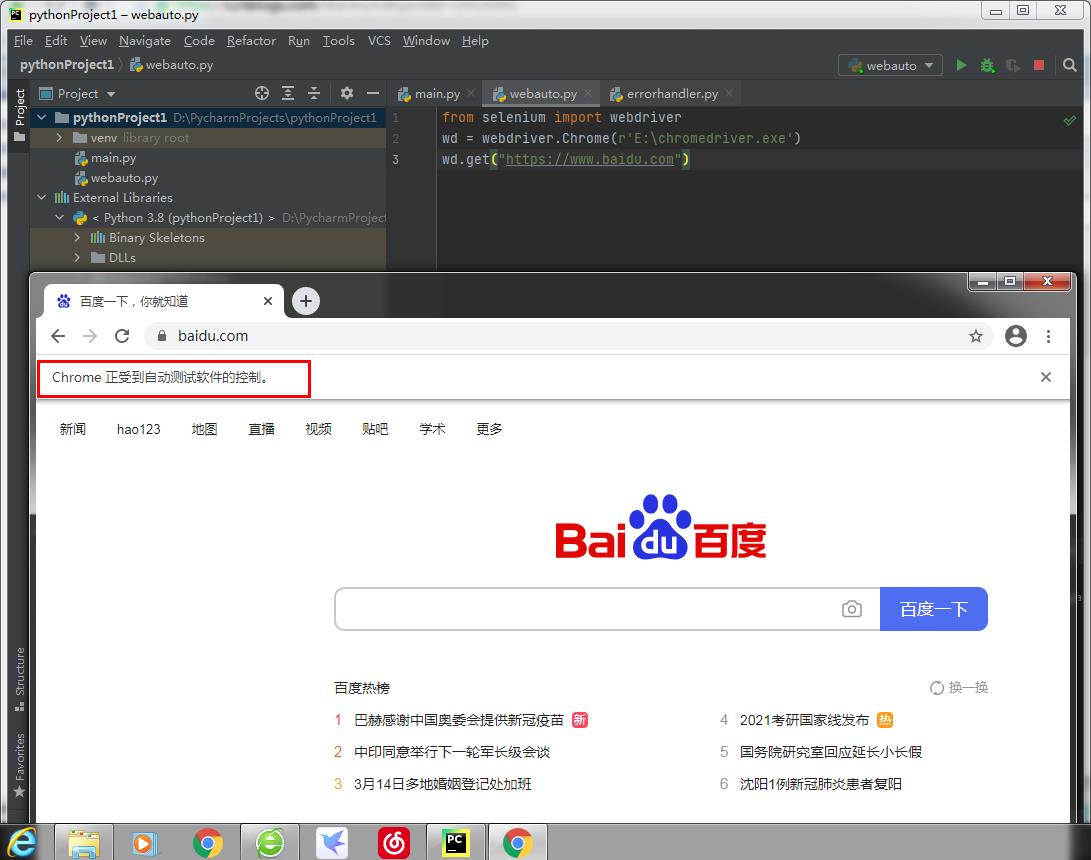The height and width of the screenshot is (860, 1091).
Task: Click the 百度一下 search button
Action: pyautogui.click(x=934, y=609)
